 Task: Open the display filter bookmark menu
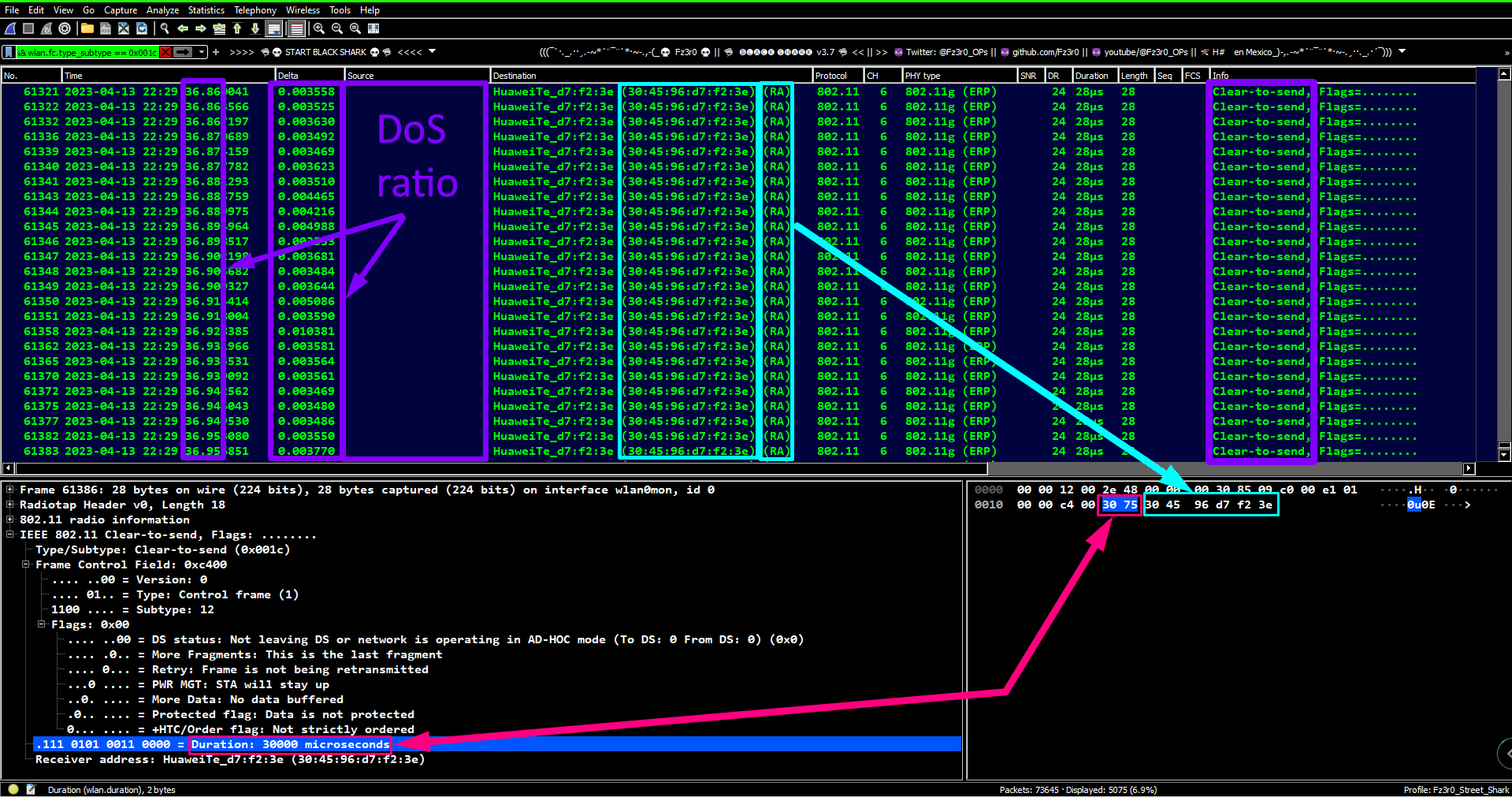8,51
